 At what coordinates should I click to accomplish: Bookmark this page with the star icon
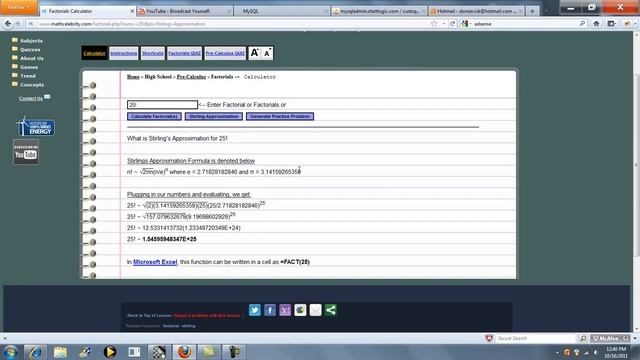[x=433, y=24]
